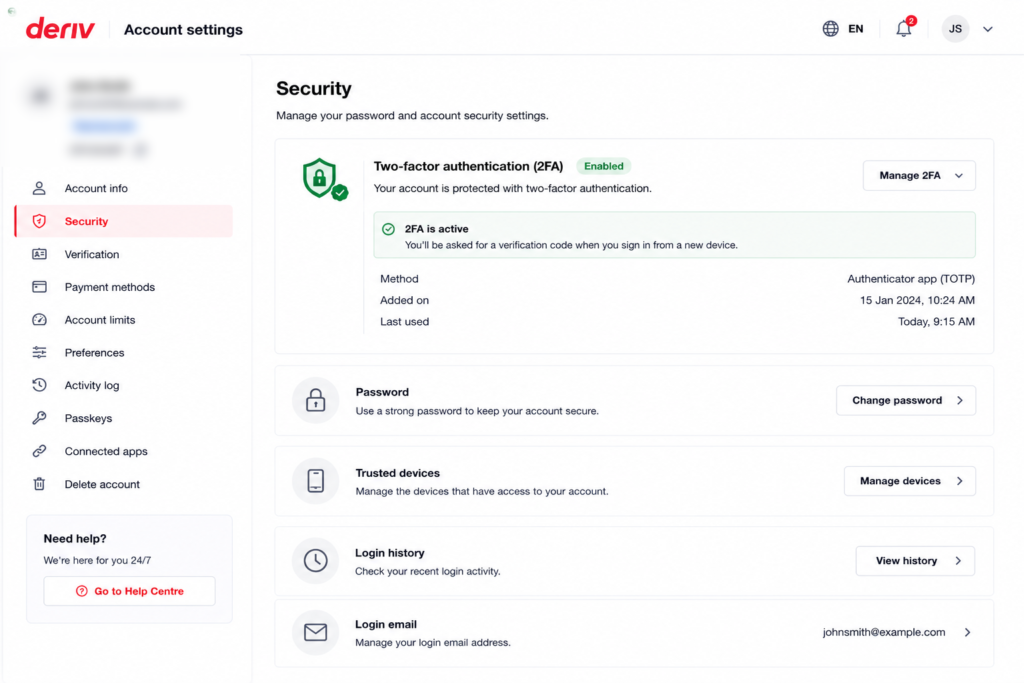Click the Account limits gauge icon
The height and width of the screenshot is (683, 1024).
pyautogui.click(x=39, y=319)
